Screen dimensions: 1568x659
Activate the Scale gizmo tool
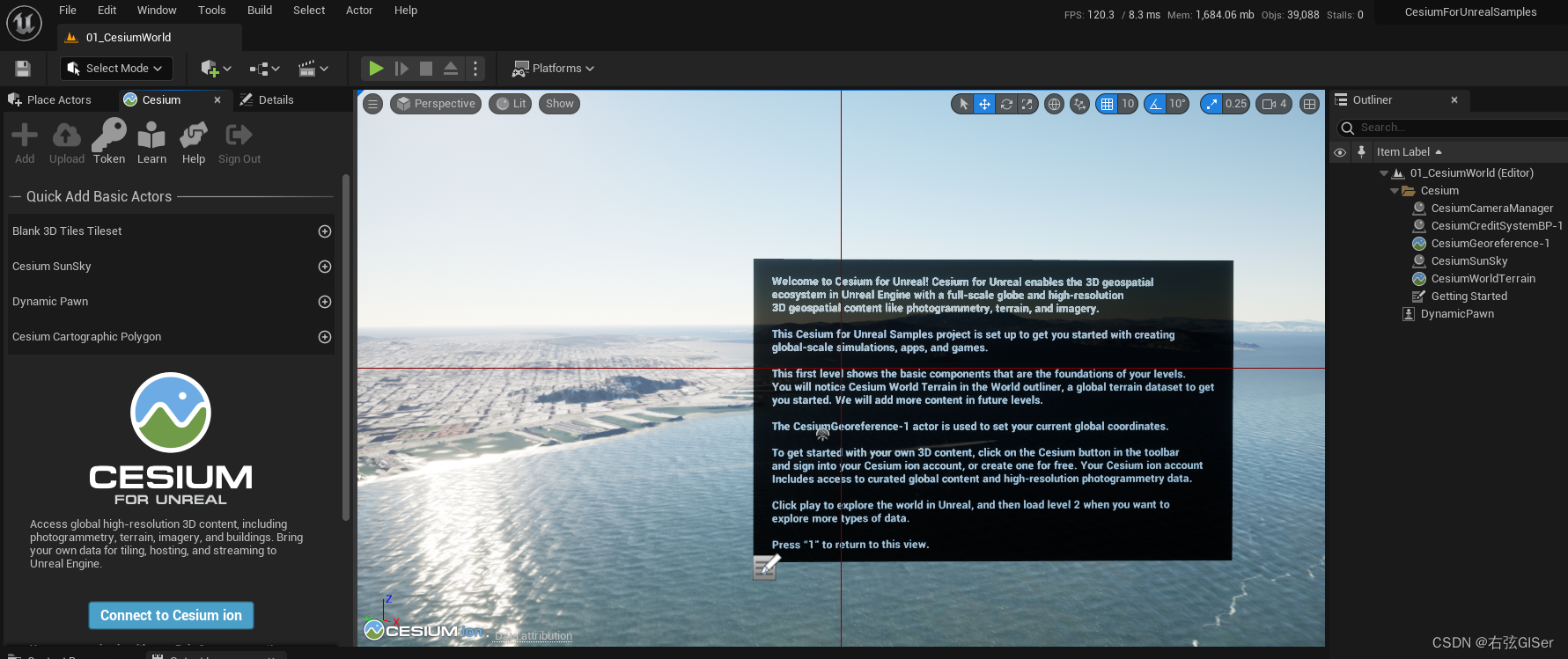tap(1027, 104)
